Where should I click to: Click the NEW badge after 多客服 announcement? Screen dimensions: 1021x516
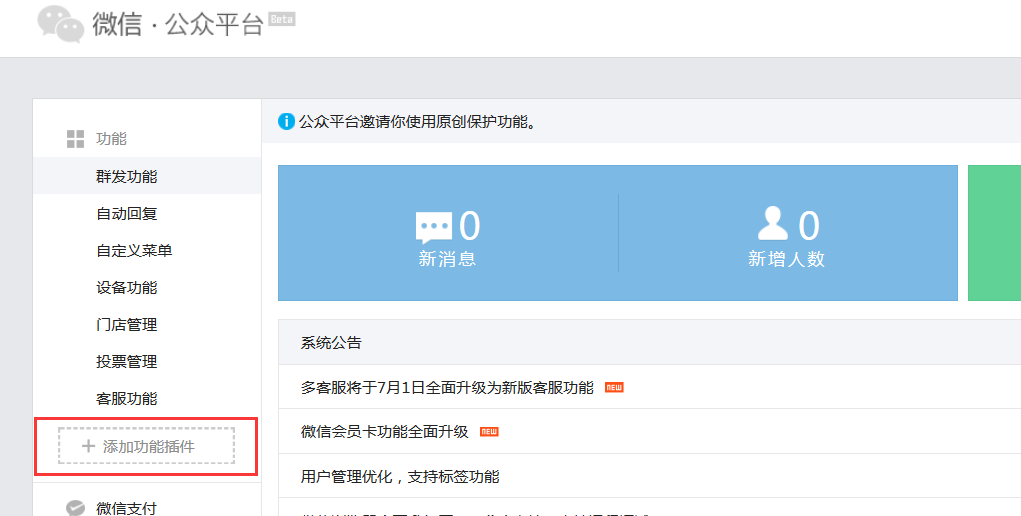(x=614, y=388)
